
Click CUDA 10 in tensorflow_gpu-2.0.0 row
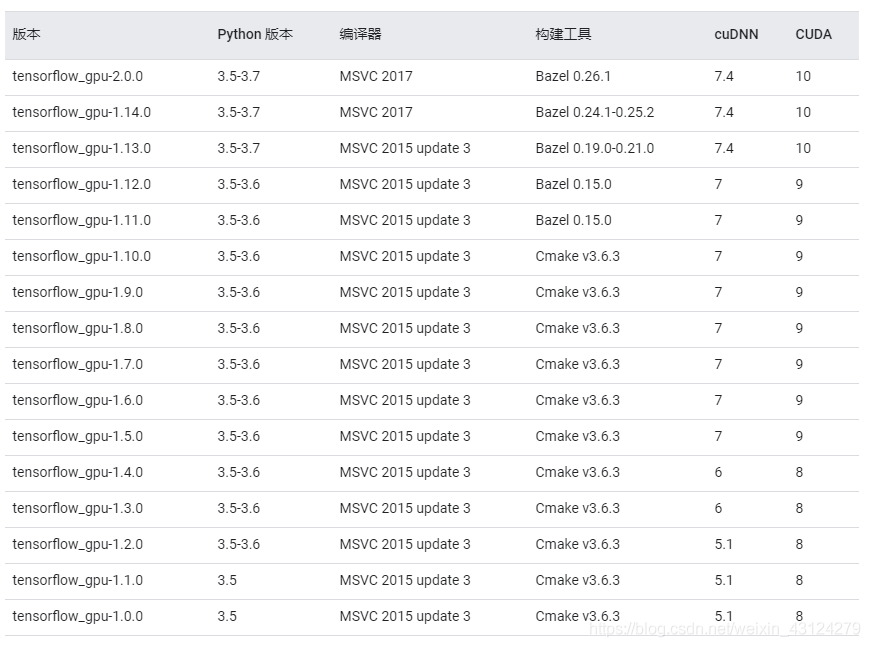[x=803, y=77]
